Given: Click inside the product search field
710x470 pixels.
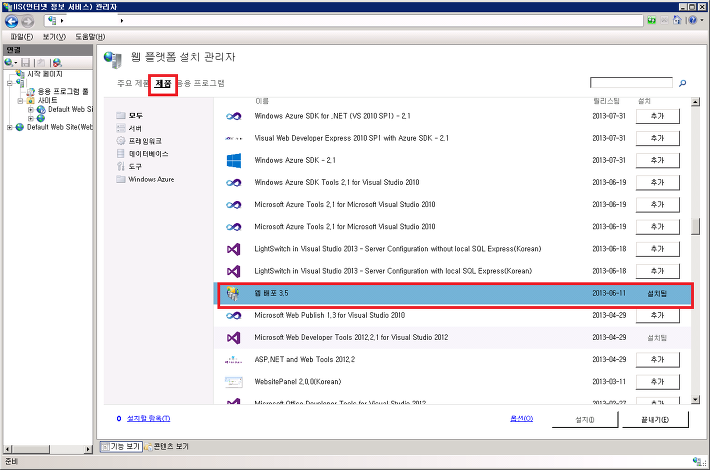Looking at the screenshot, I should tap(631, 83).
